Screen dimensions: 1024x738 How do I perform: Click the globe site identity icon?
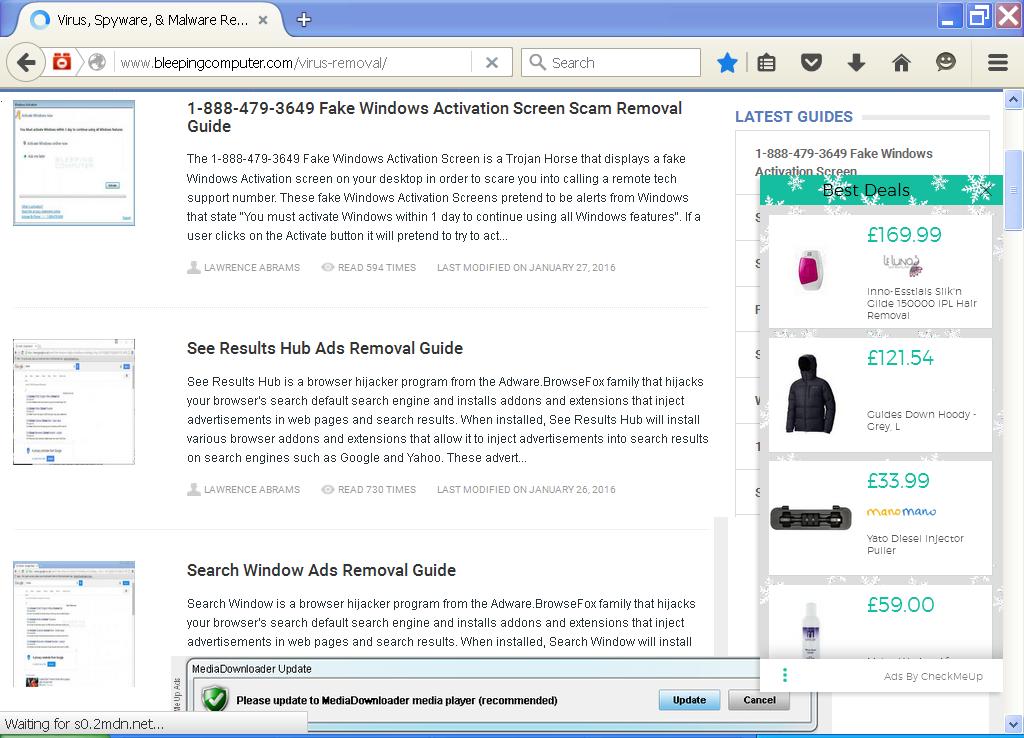[x=97, y=62]
